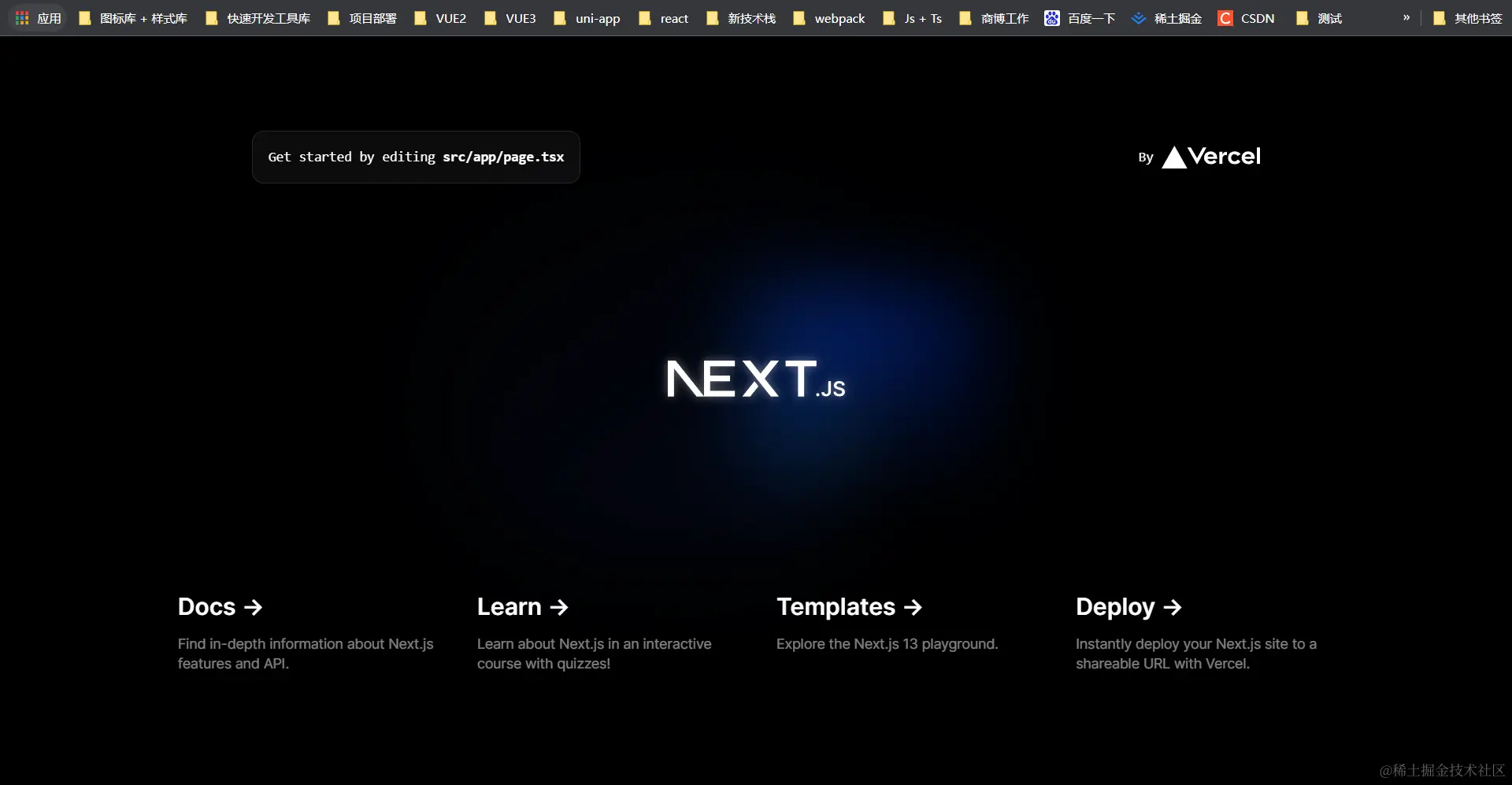Show more bookmarks with chevron overflow
1512x785 pixels.
[x=1406, y=17]
